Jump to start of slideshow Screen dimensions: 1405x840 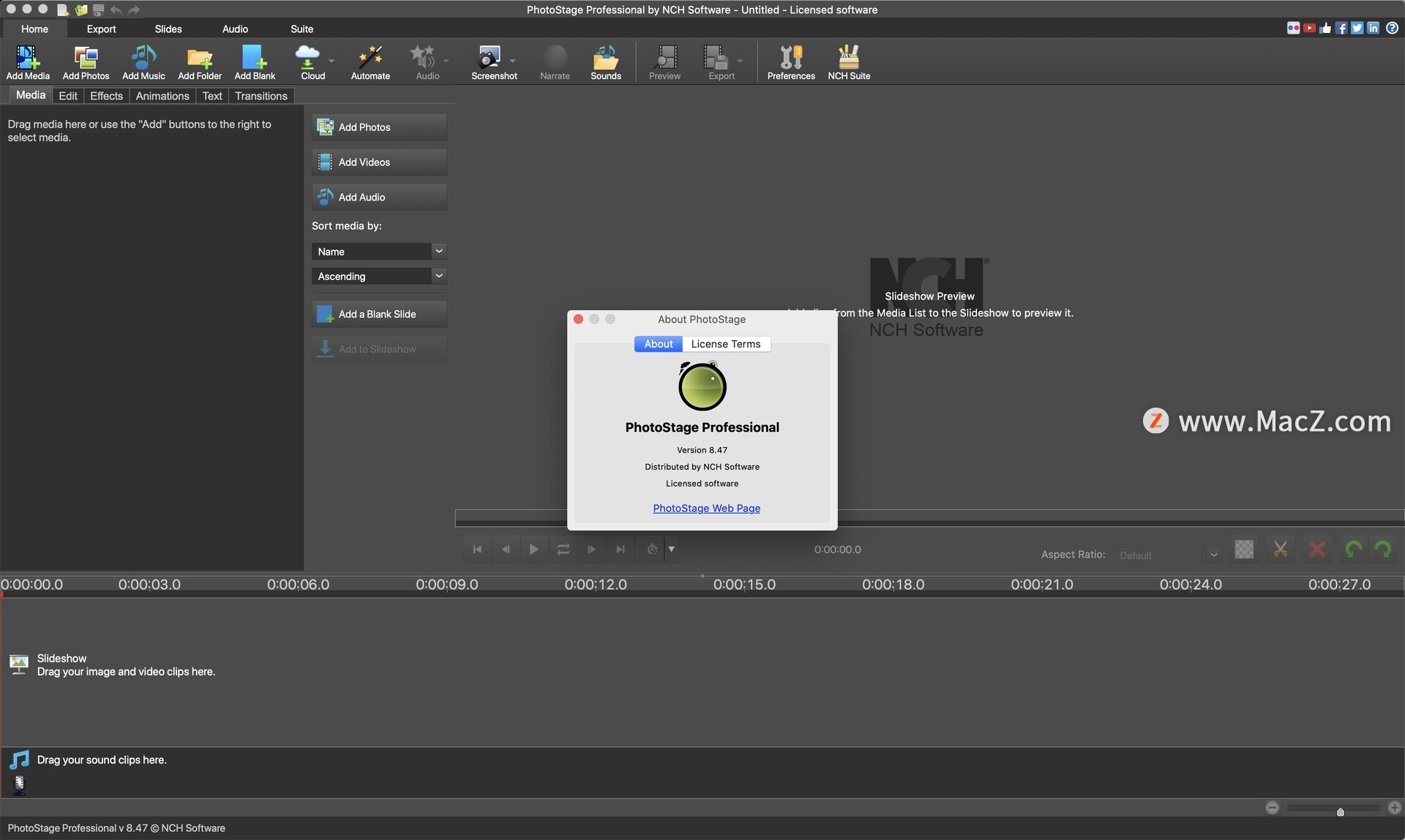(x=477, y=550)
